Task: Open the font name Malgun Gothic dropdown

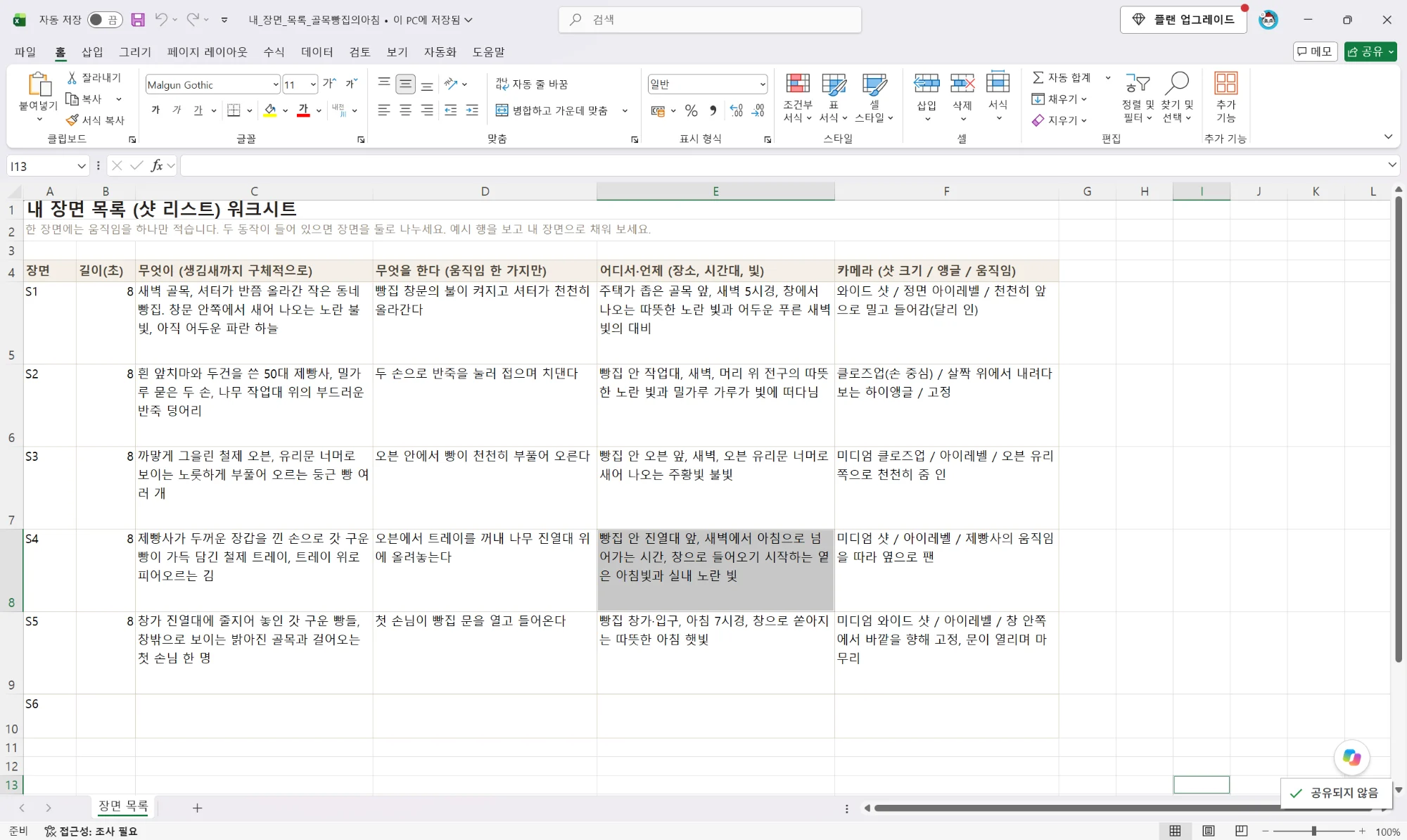Action: [x=276, y=84]
